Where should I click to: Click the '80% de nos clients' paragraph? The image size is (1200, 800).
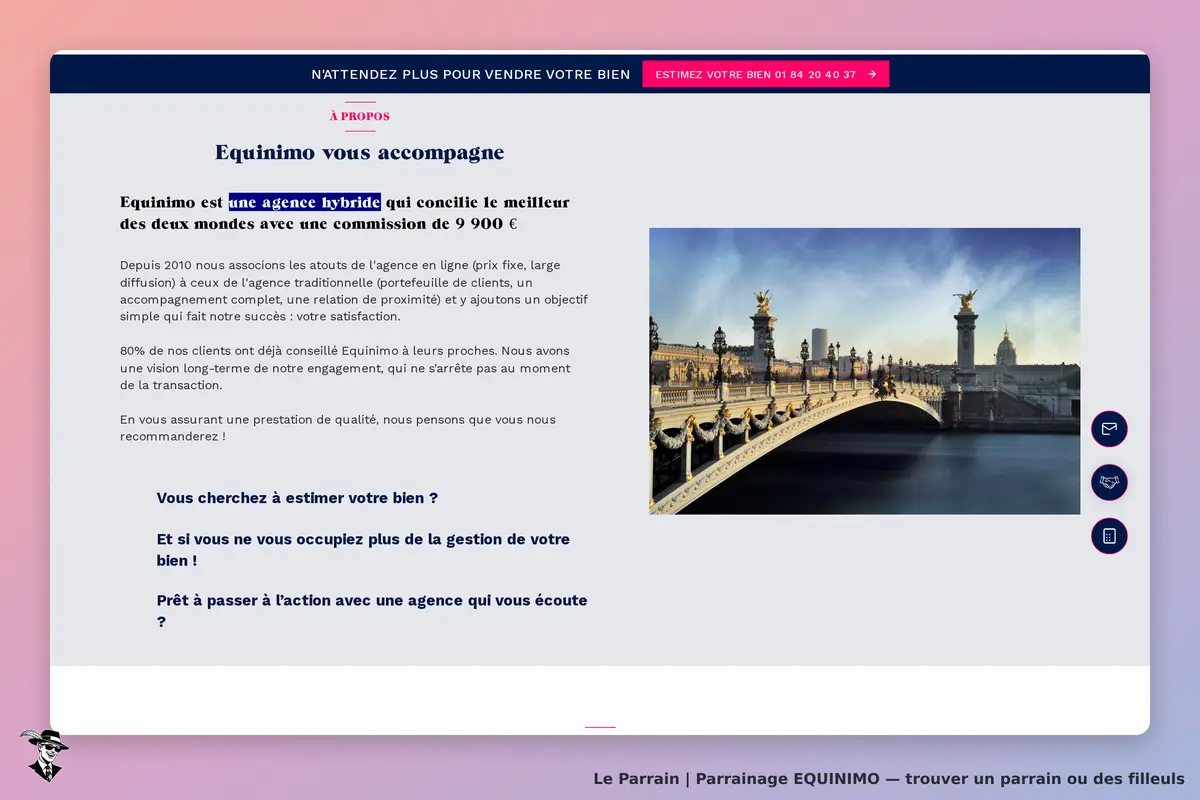tap(346, 368)
